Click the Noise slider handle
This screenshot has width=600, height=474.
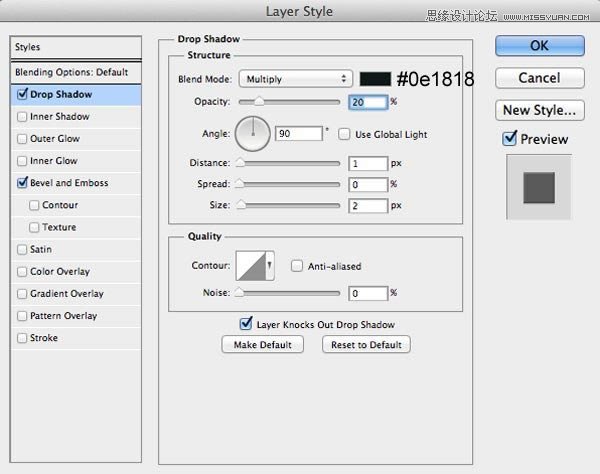pos(239,293)
